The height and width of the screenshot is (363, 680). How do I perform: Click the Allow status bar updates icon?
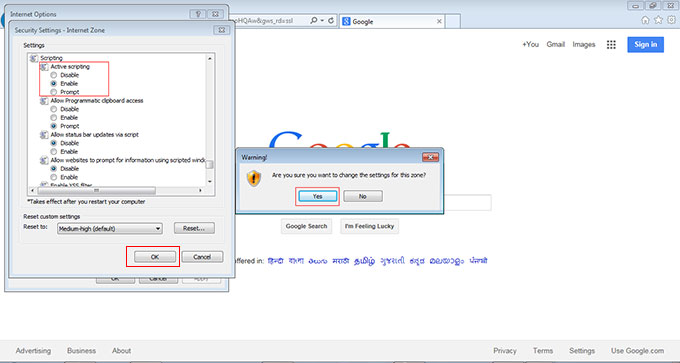pos(44,134)
